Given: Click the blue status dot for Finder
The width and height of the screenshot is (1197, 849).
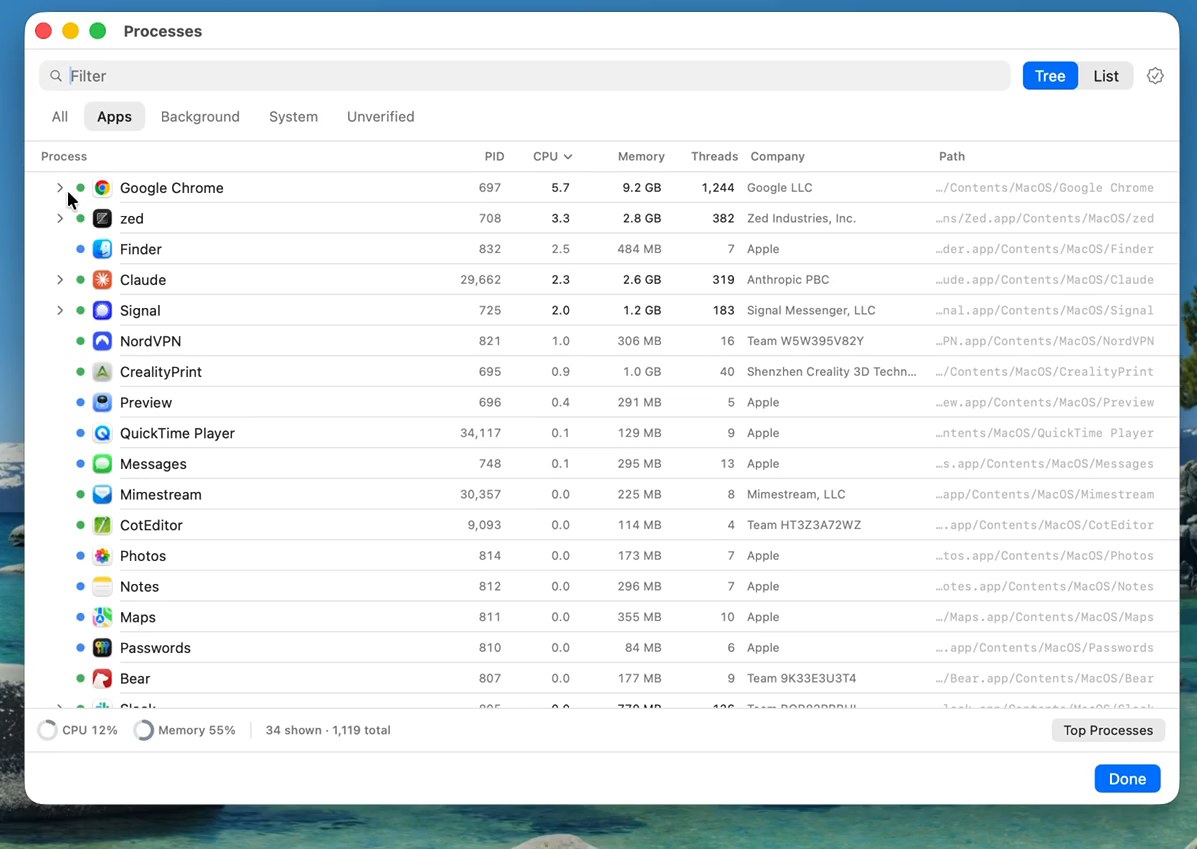Looking at the screenshot, I should [x=80, y=249].
